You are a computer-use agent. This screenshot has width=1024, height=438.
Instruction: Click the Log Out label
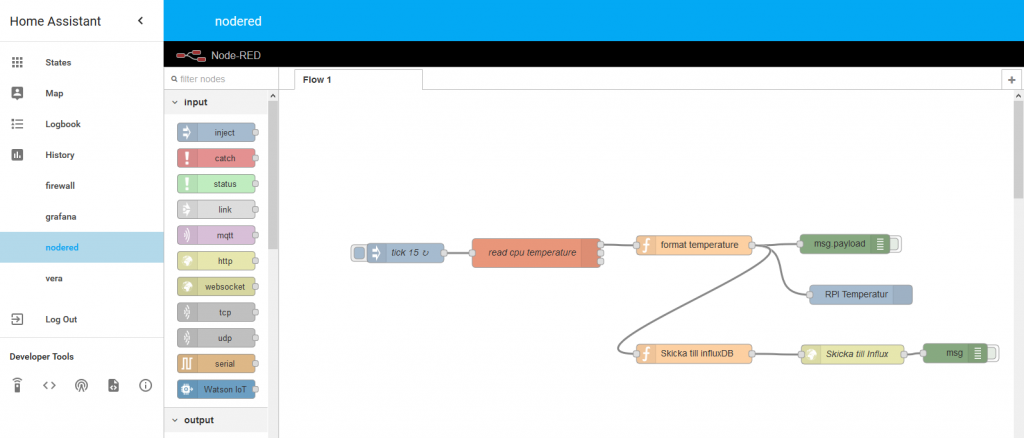coord(61,319)
